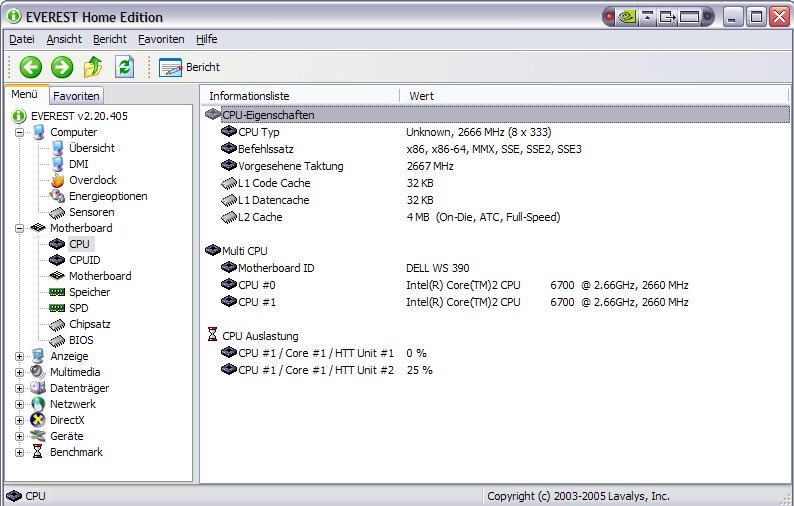This screenshot has height=506, width=794.
Task: Expand the Multimedia branch
Action: (x=19, y=372)
